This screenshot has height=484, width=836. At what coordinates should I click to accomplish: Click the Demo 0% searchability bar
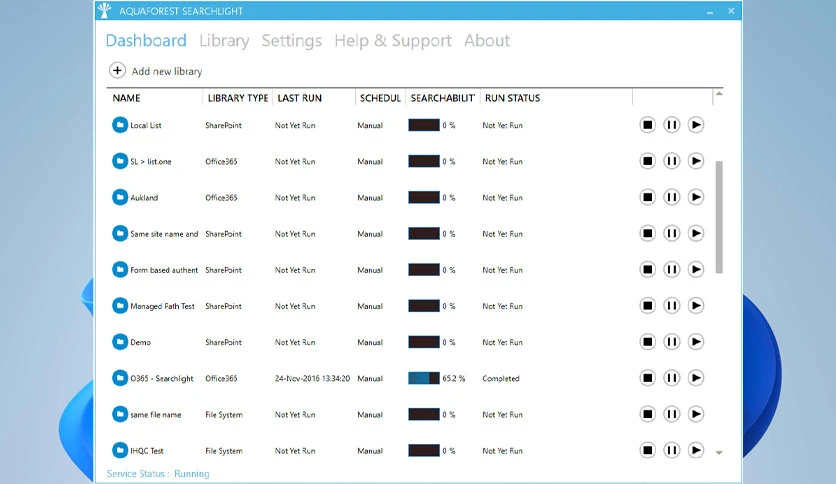pyautogui.click(x=424, y=342)
